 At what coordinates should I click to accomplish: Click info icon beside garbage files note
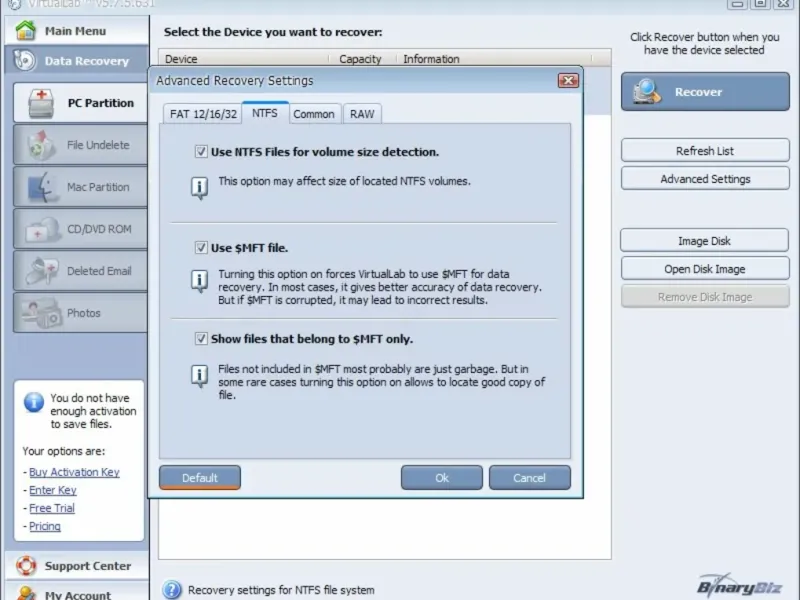199,376
